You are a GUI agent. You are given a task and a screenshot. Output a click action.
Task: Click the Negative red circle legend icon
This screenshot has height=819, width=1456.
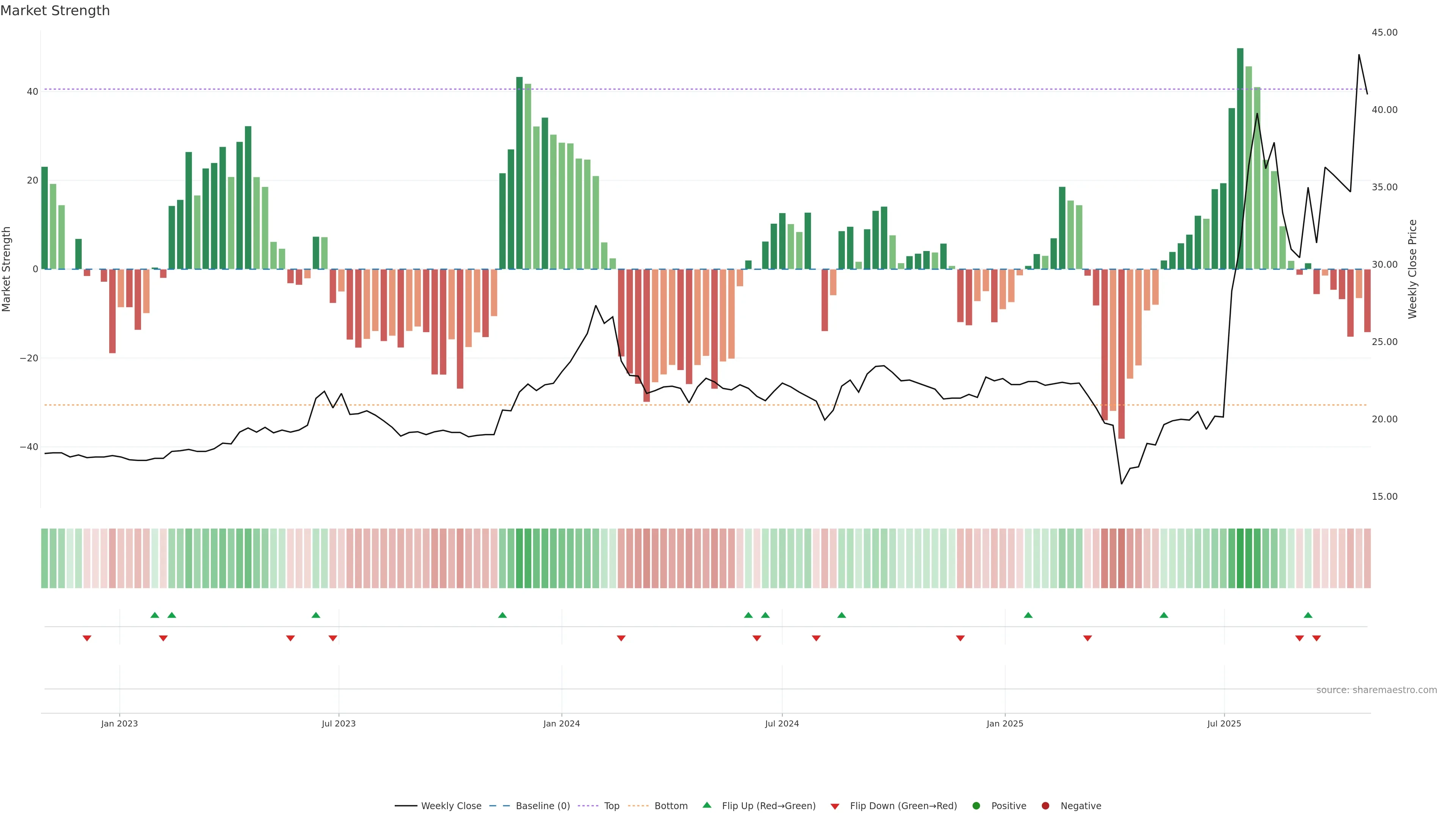[1045, 805]
